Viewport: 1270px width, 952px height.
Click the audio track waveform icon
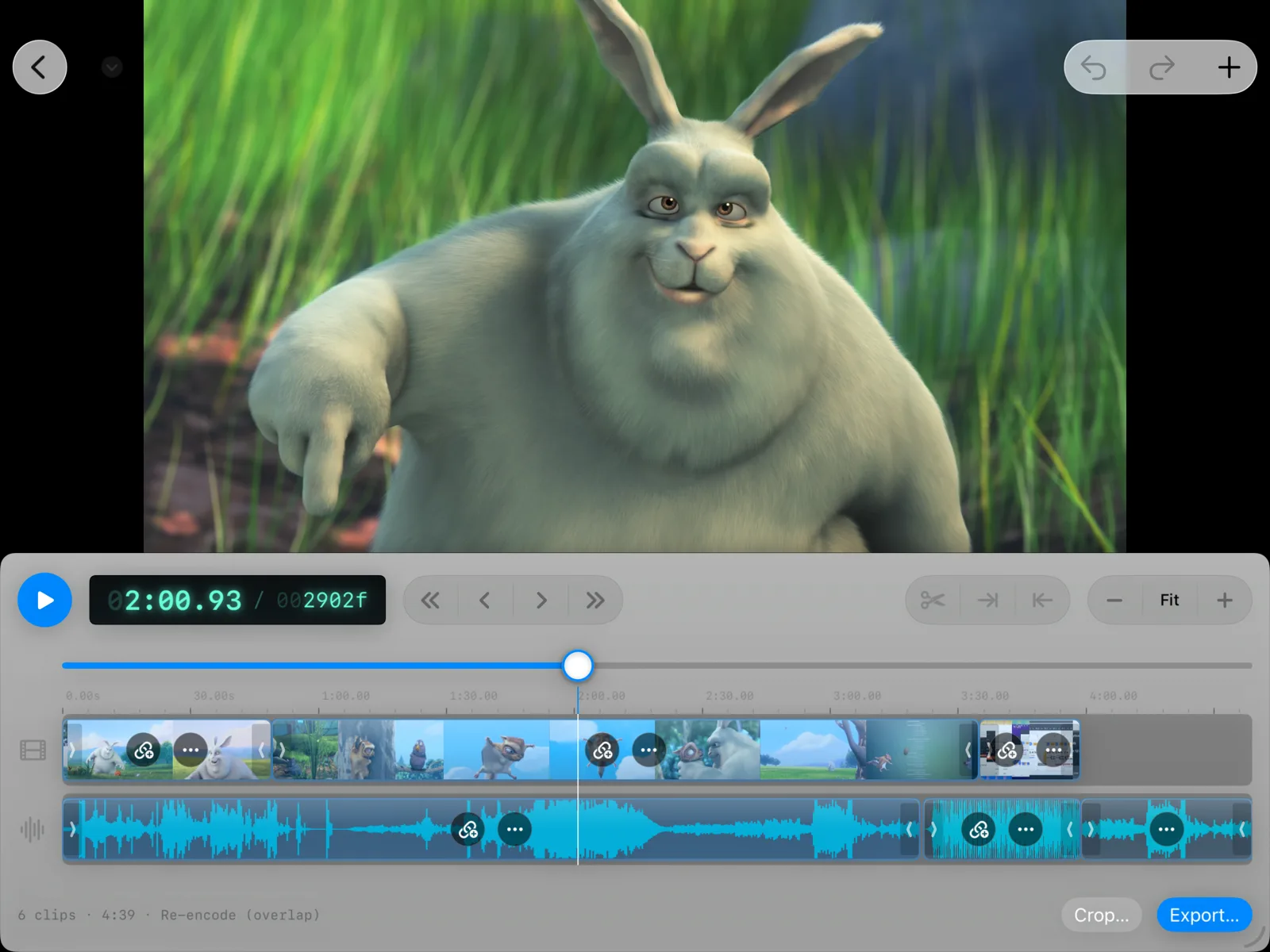coord(33,830)
